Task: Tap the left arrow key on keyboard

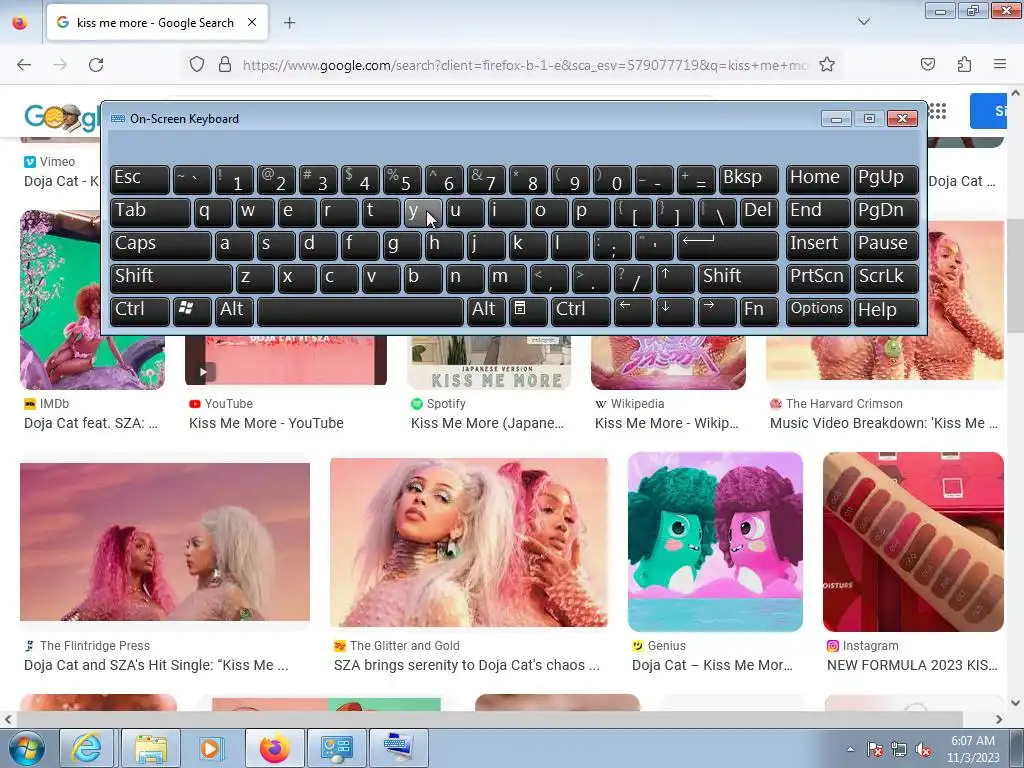Action: pyautogui.click(x=632, y=310)
